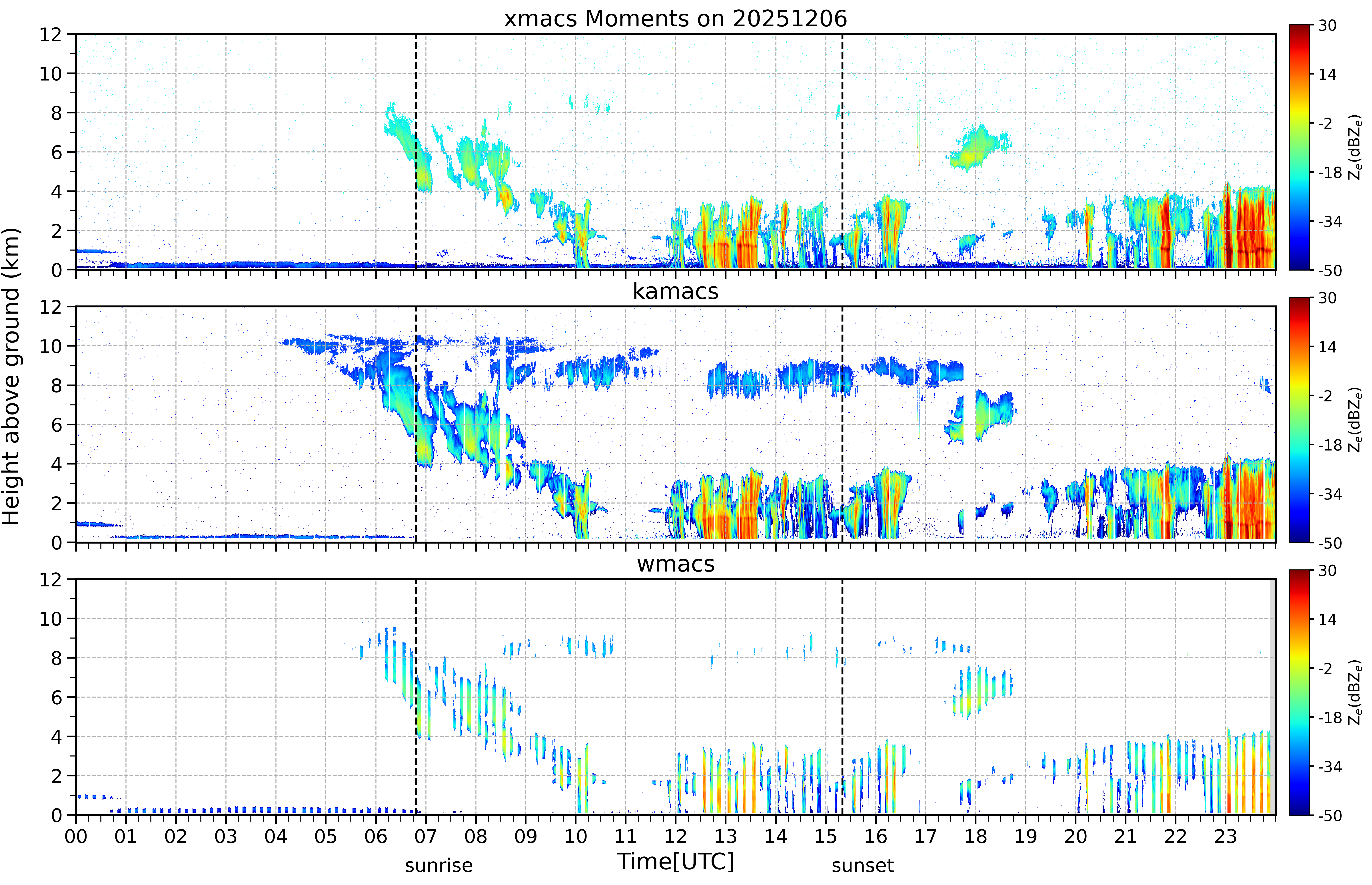Click the kamacs y-axis "8" tick label
Screen dimensions: 1372x885
coord(56,386)
